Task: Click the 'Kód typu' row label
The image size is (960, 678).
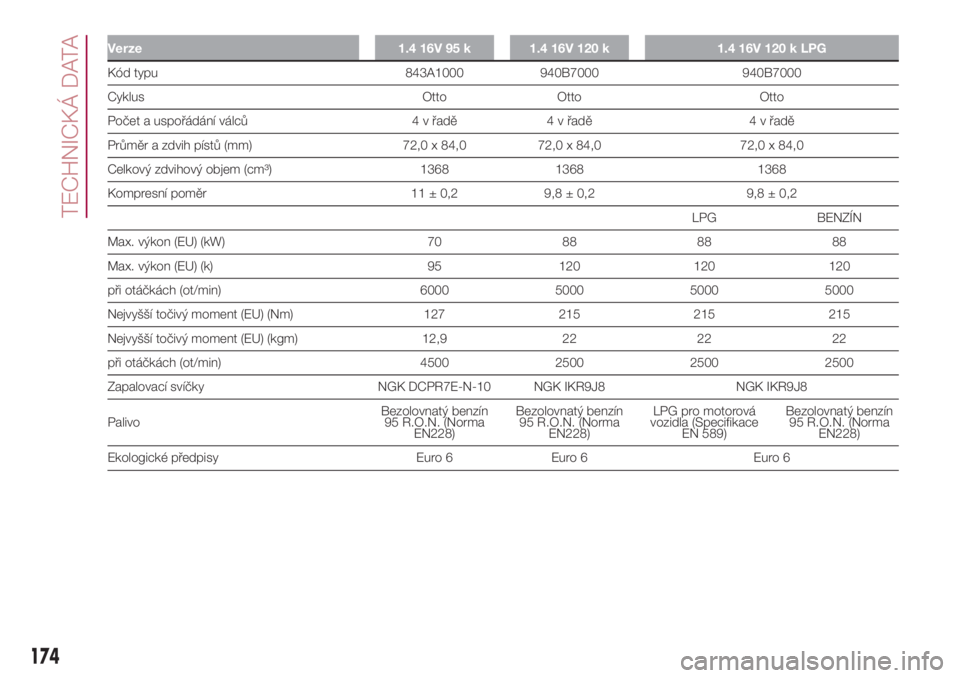Action: point(132,73)
